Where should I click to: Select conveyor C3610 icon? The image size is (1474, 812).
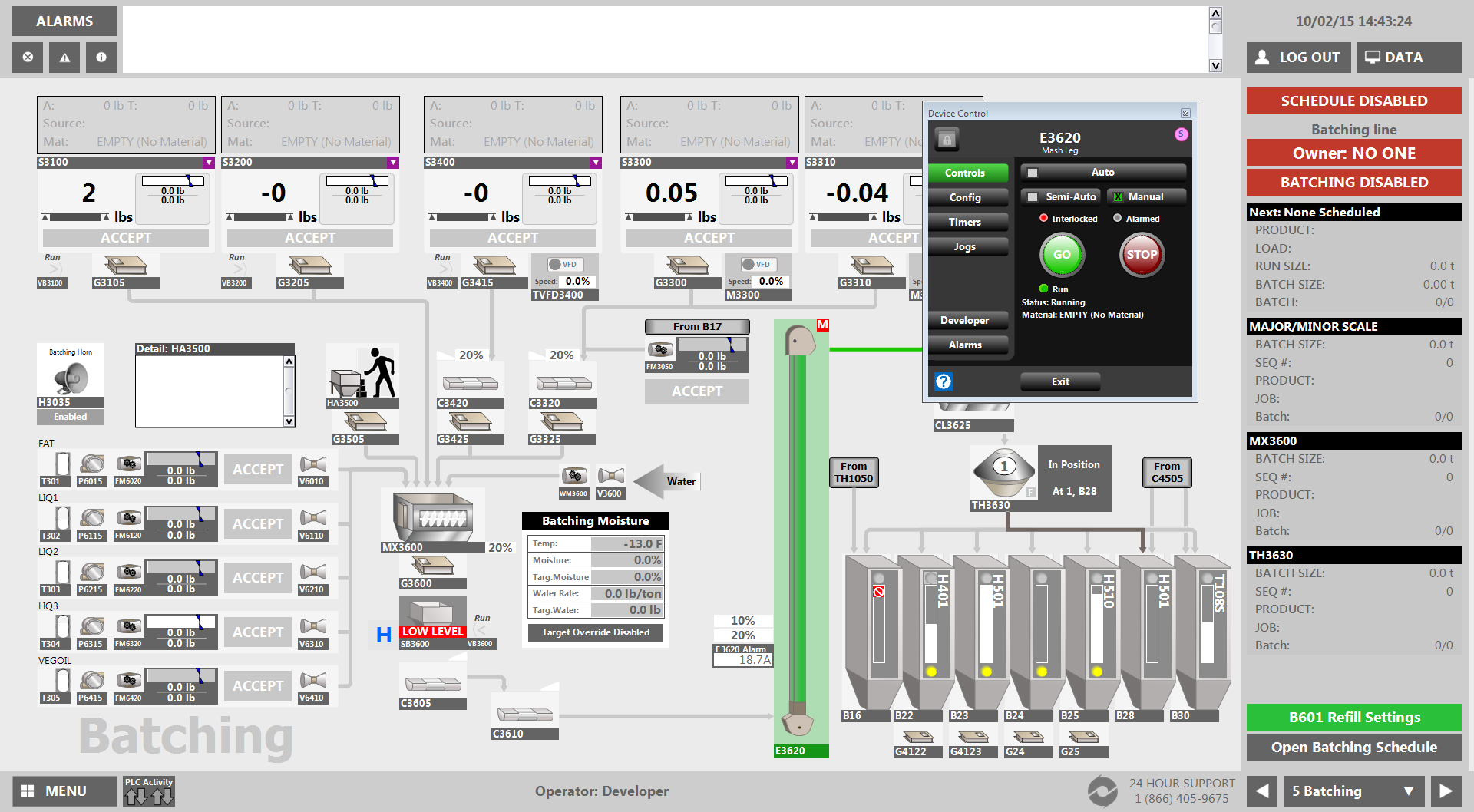click(524, 714)
